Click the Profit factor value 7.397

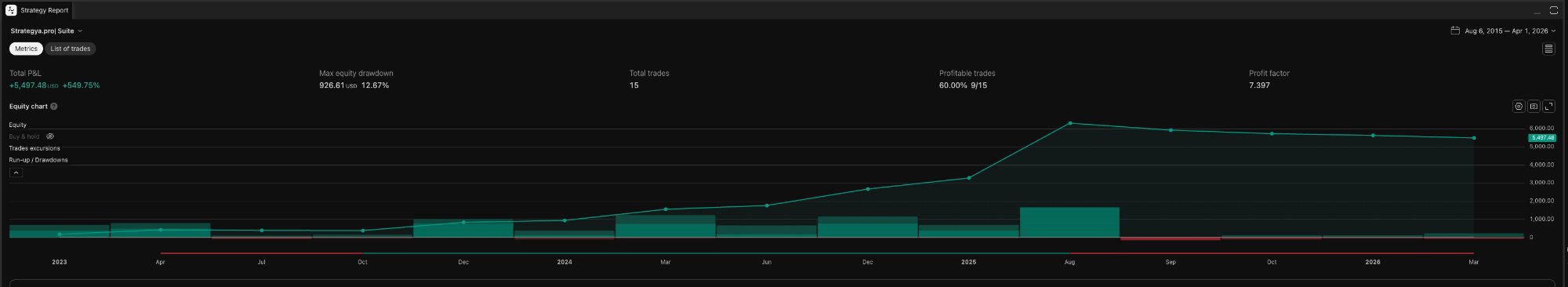pos(1259,85)
